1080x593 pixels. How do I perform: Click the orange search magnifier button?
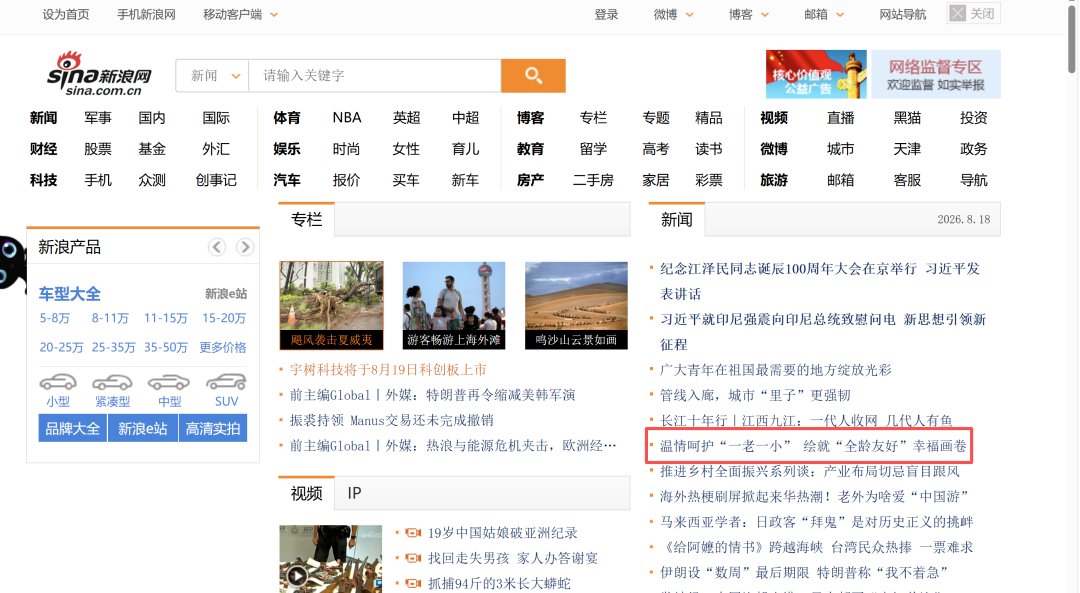(x=533, y=76)
